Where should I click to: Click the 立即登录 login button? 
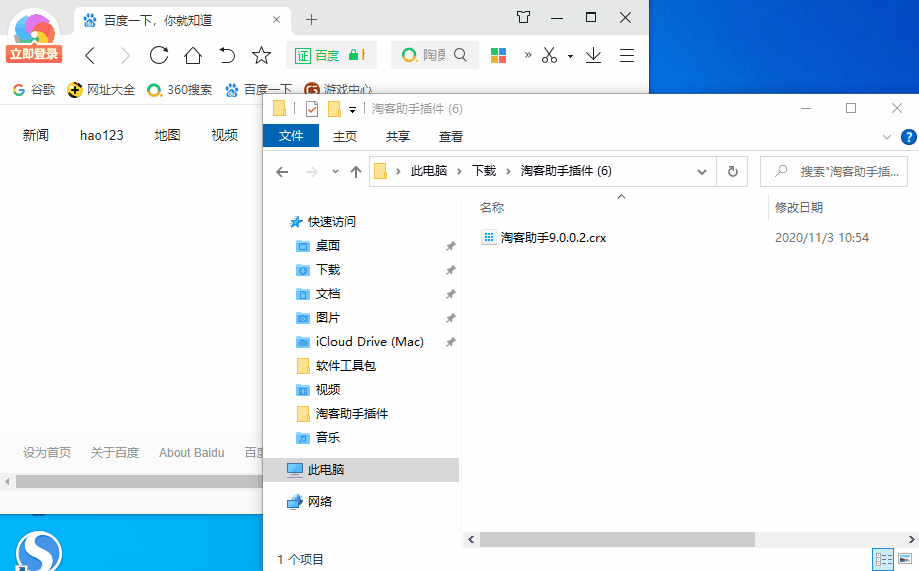[x=34, y=54]
